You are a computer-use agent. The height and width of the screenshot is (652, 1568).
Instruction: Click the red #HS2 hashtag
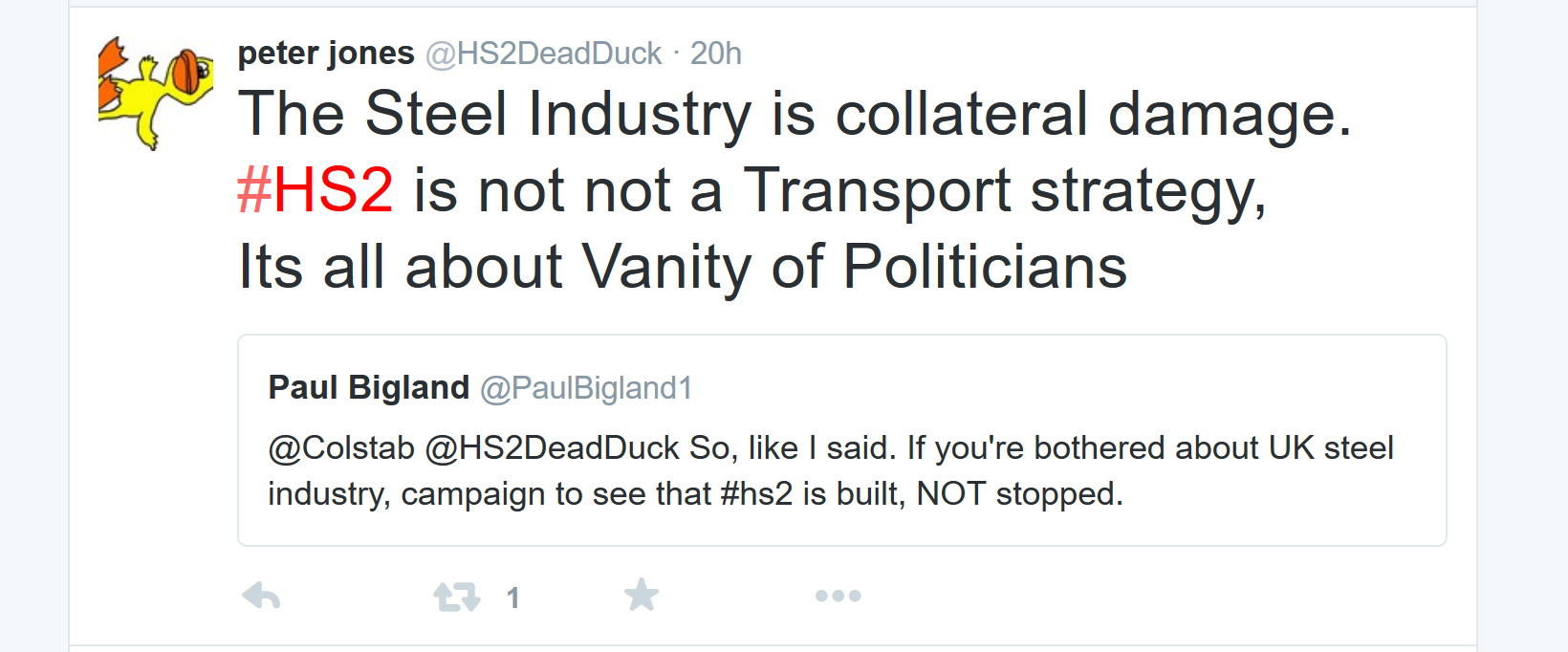coord(316,189)
